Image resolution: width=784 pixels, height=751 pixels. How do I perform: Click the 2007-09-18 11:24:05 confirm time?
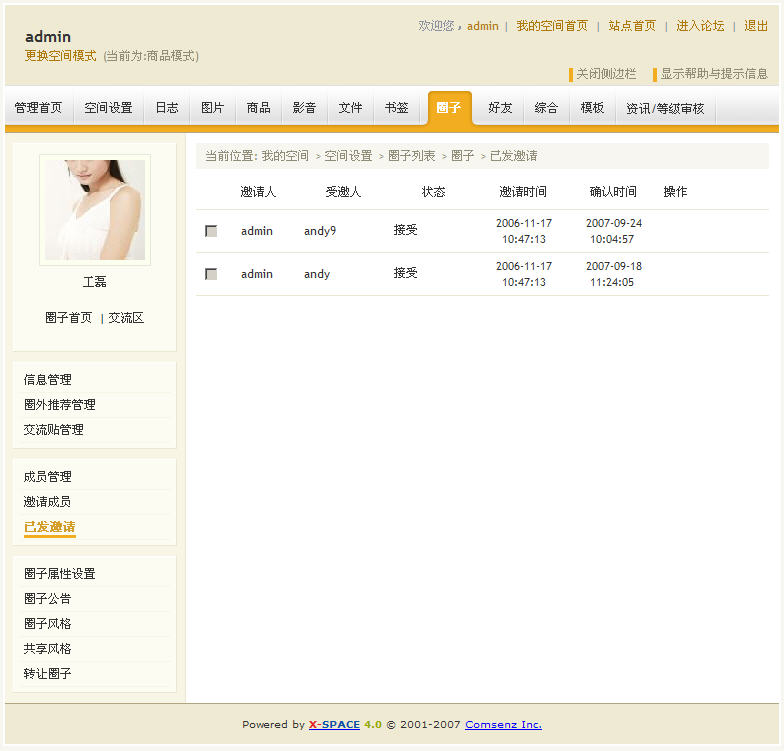click(x=614, y=274)
